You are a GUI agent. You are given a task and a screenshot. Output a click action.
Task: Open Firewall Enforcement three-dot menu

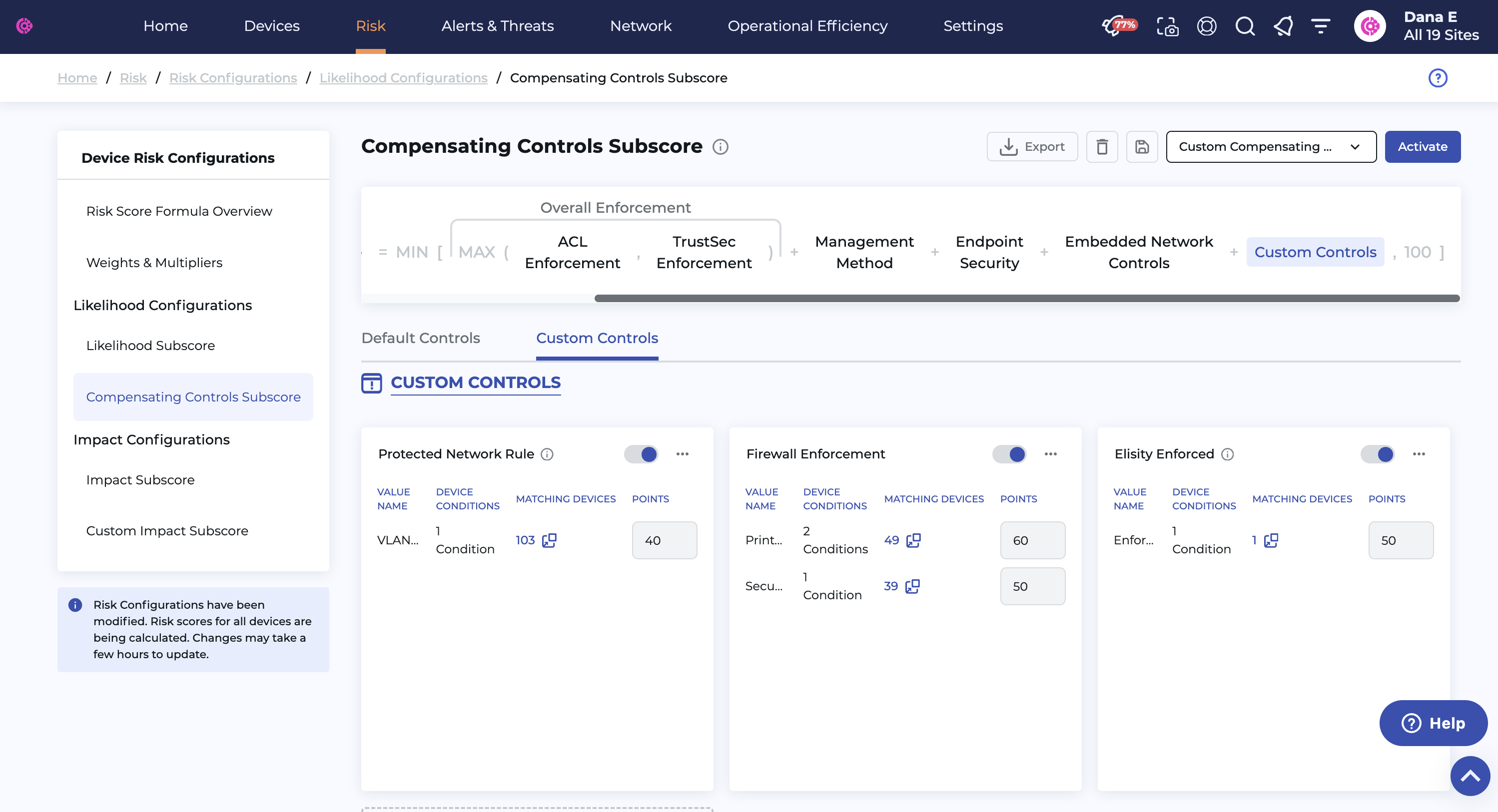[1050, 454]
